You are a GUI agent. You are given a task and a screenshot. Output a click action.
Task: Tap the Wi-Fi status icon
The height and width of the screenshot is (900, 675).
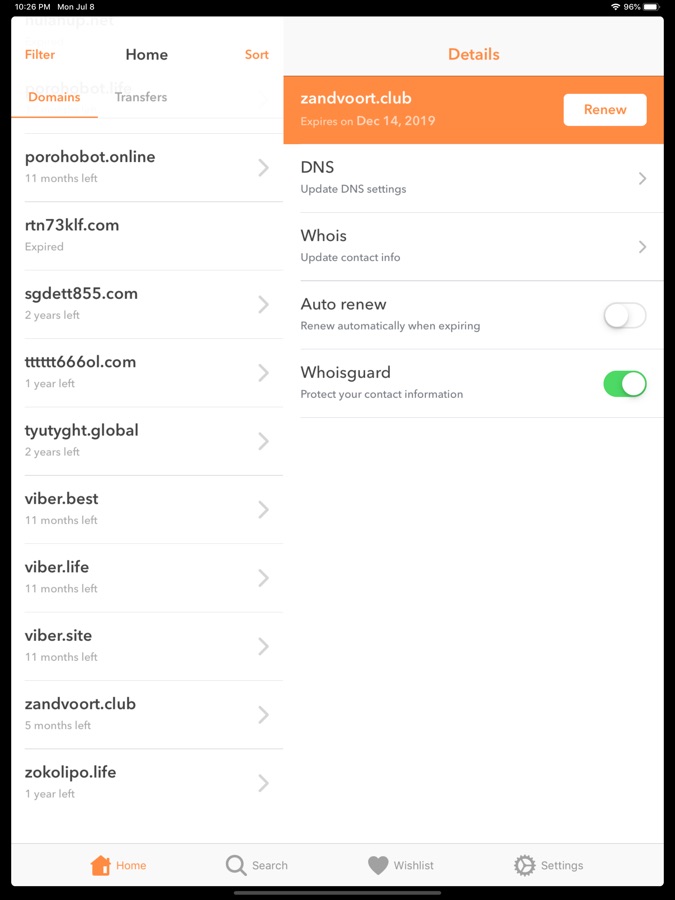point(615,7)
